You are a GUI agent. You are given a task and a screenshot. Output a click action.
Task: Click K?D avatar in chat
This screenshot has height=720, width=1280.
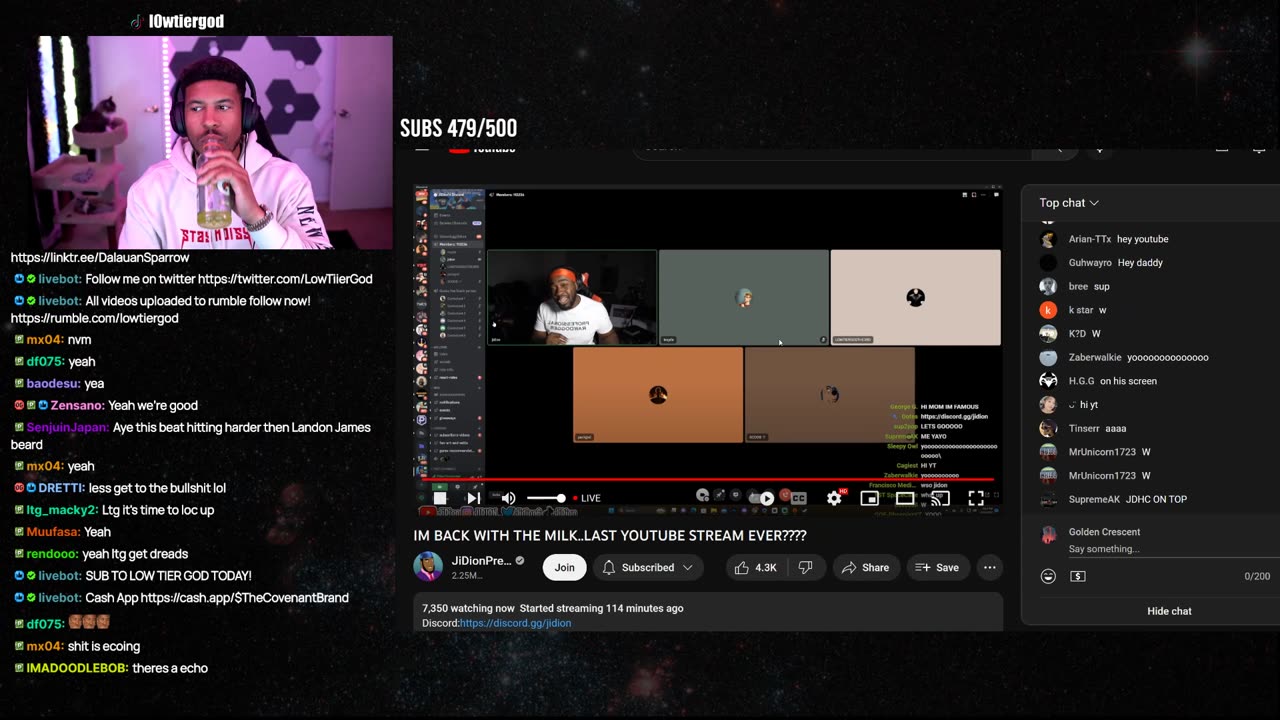pos(1048,334)
